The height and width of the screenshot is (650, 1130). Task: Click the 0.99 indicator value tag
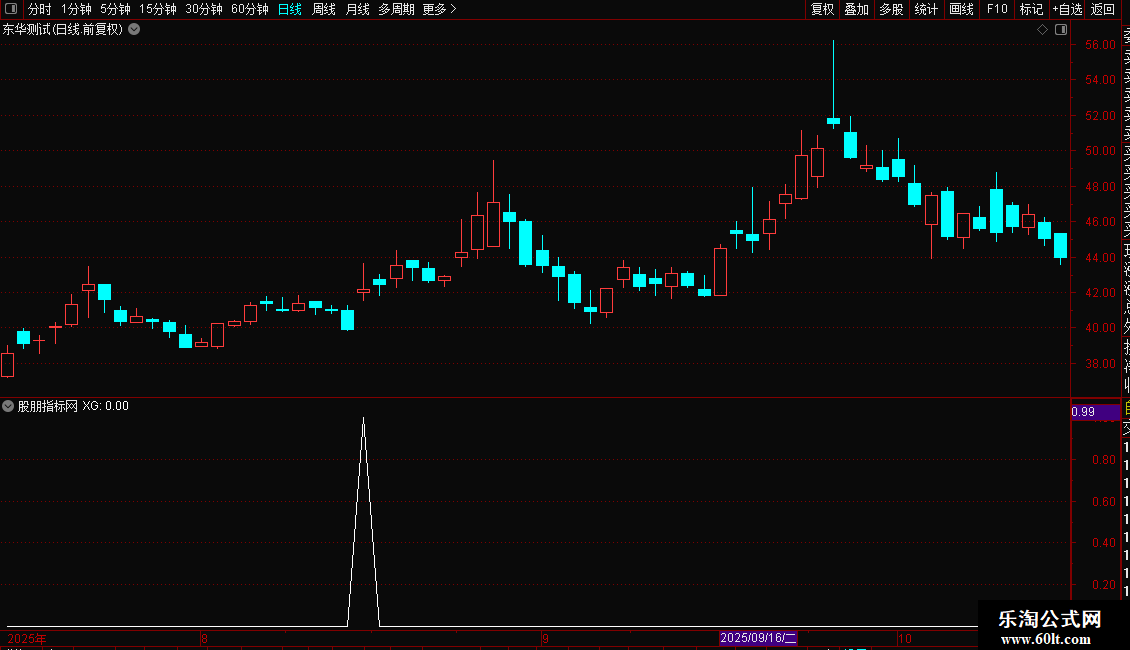(1095, 411)
